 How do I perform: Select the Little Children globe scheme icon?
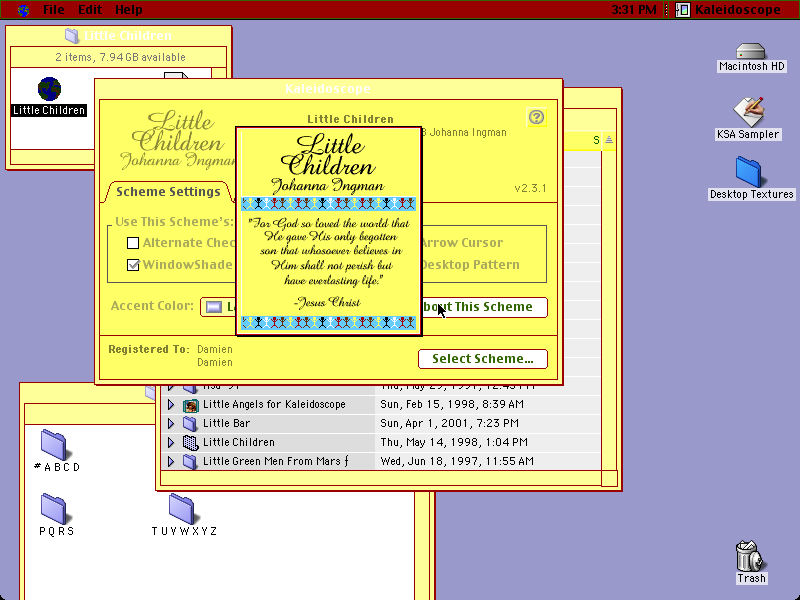[x=49, y=90]
